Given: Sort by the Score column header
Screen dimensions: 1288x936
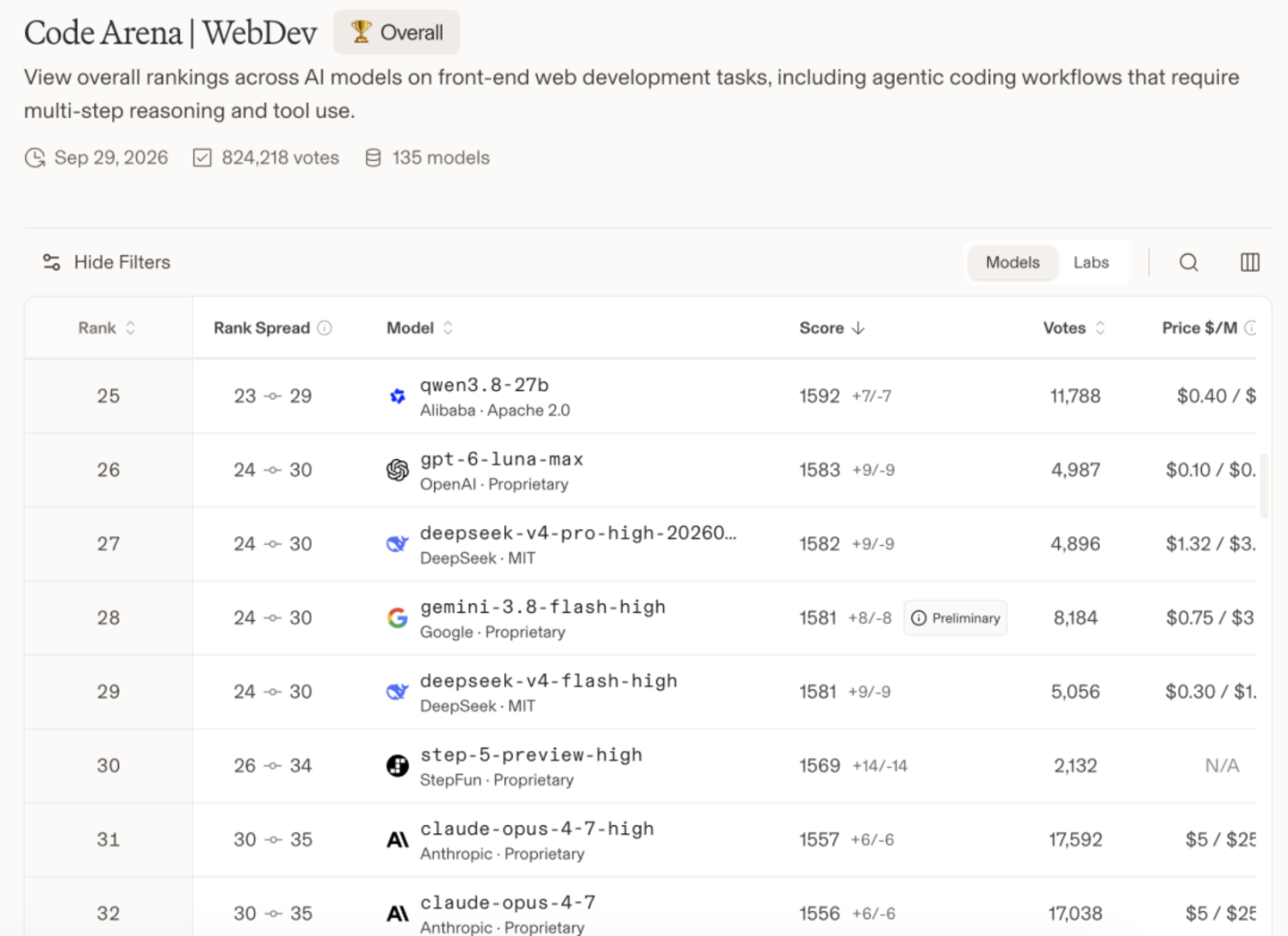Looking at the screenshot, I should [x=832, y=328].
